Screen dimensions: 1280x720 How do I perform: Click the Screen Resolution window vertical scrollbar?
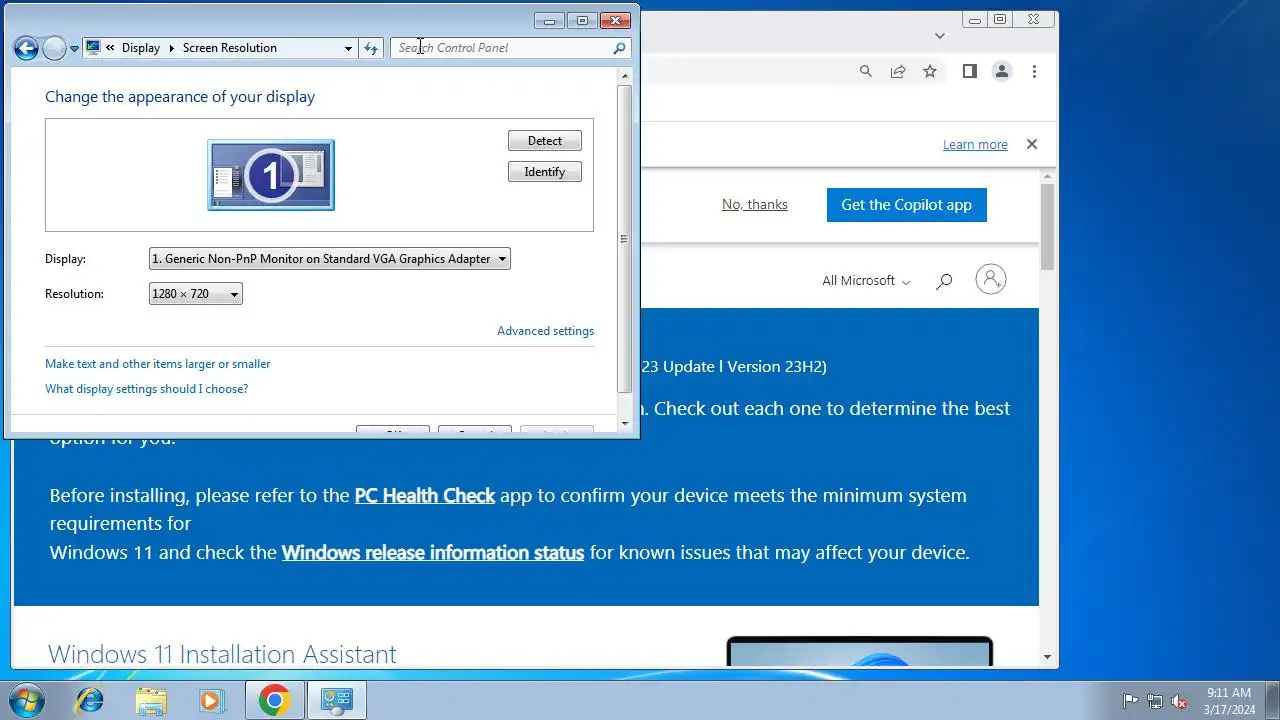point(625,239)
